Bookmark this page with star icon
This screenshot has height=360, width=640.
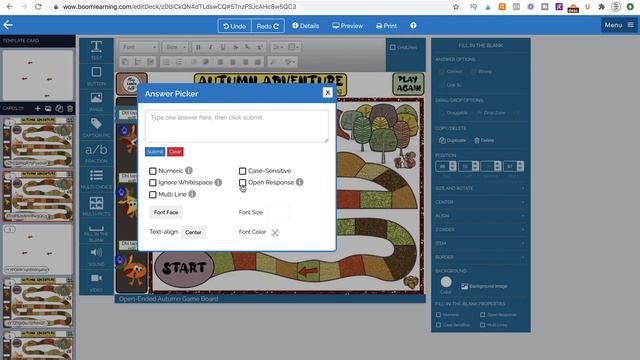(x=456, y=7)
